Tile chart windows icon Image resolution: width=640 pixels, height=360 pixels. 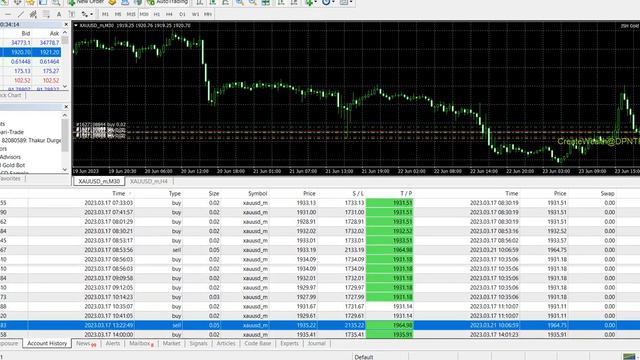click(x=265, y=2)
